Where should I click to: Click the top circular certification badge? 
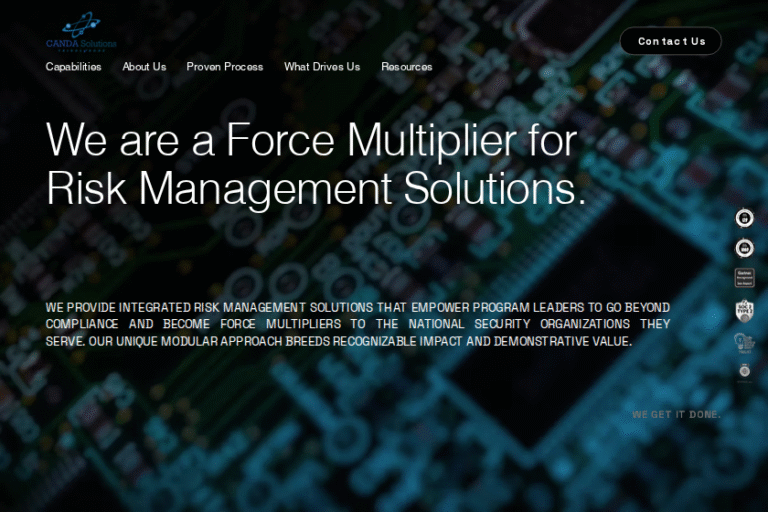tap(744, 218)
